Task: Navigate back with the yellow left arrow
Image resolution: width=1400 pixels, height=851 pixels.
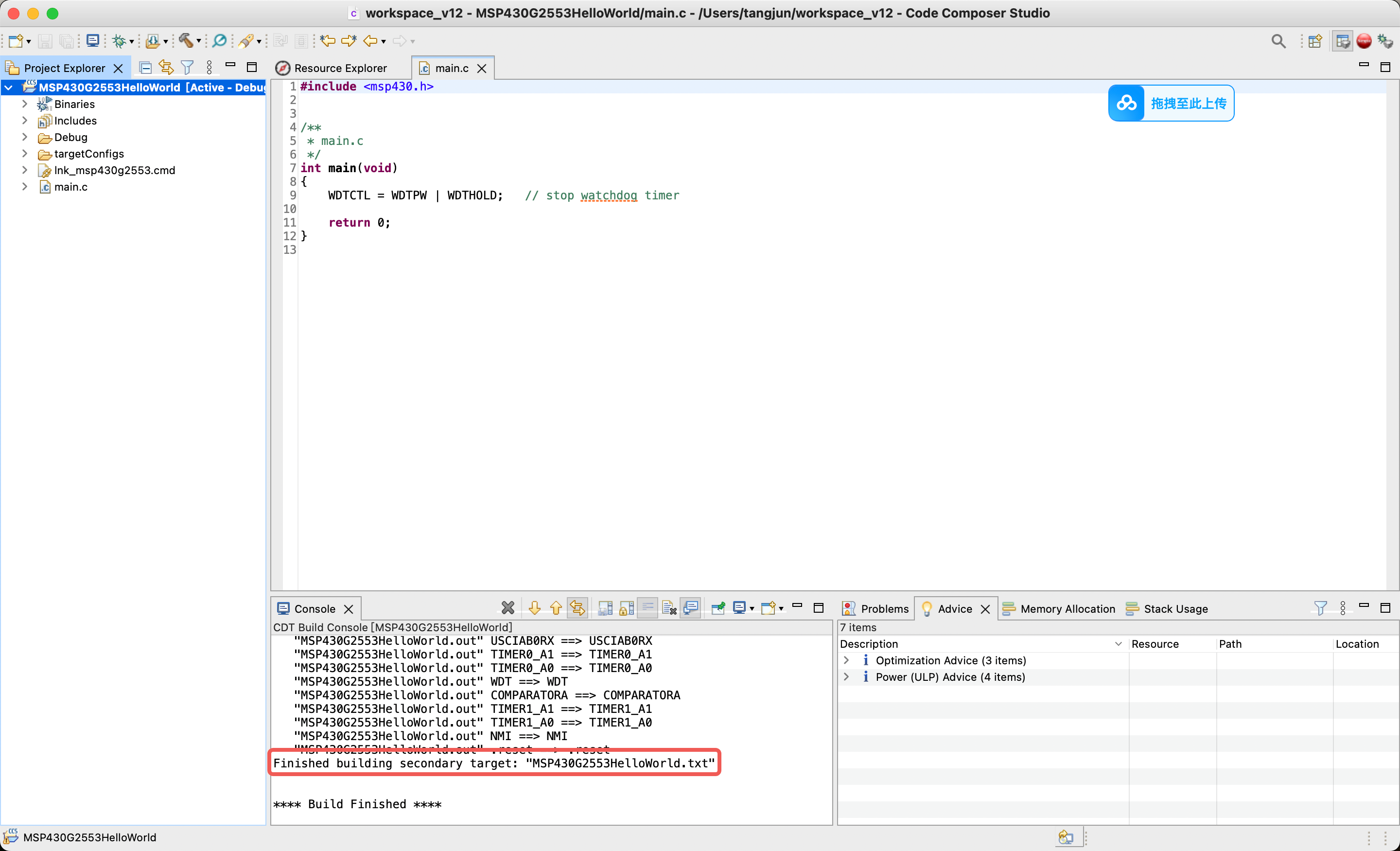Action: (x=370, y=41)
